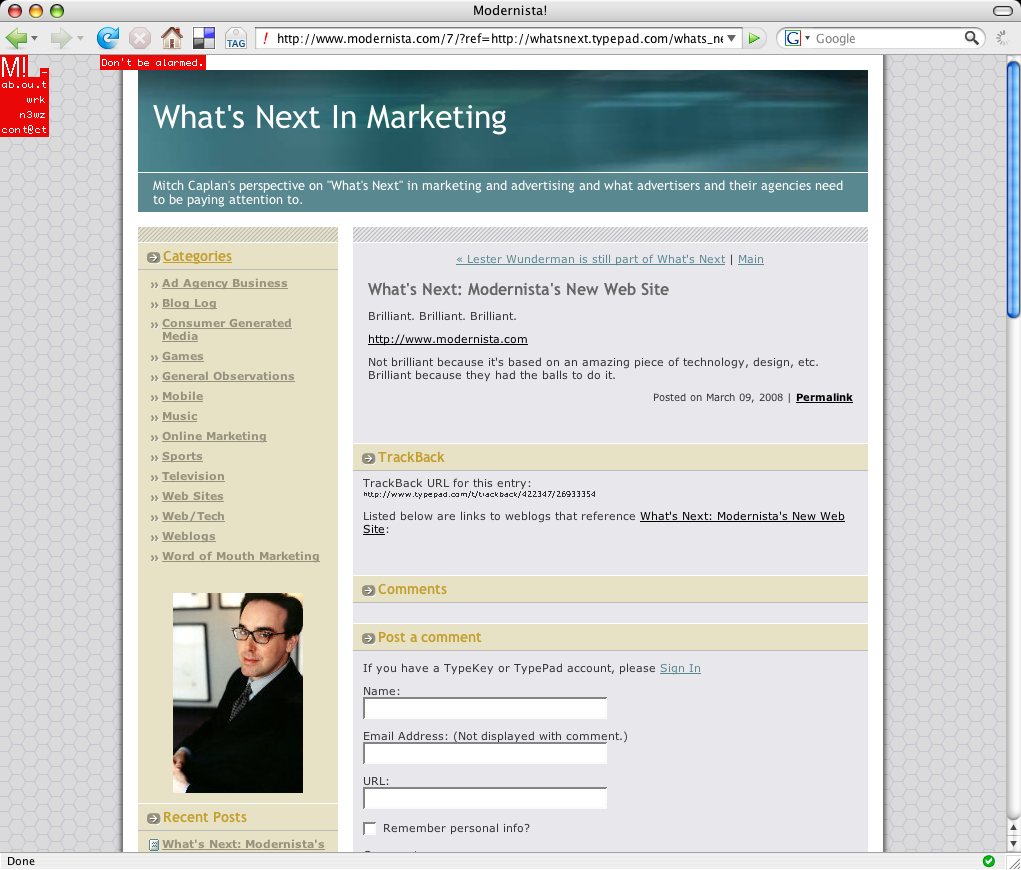Open the Online Marketing category
The height and width of the screenshot is (870, 1021).
click(x=214, y=436)
